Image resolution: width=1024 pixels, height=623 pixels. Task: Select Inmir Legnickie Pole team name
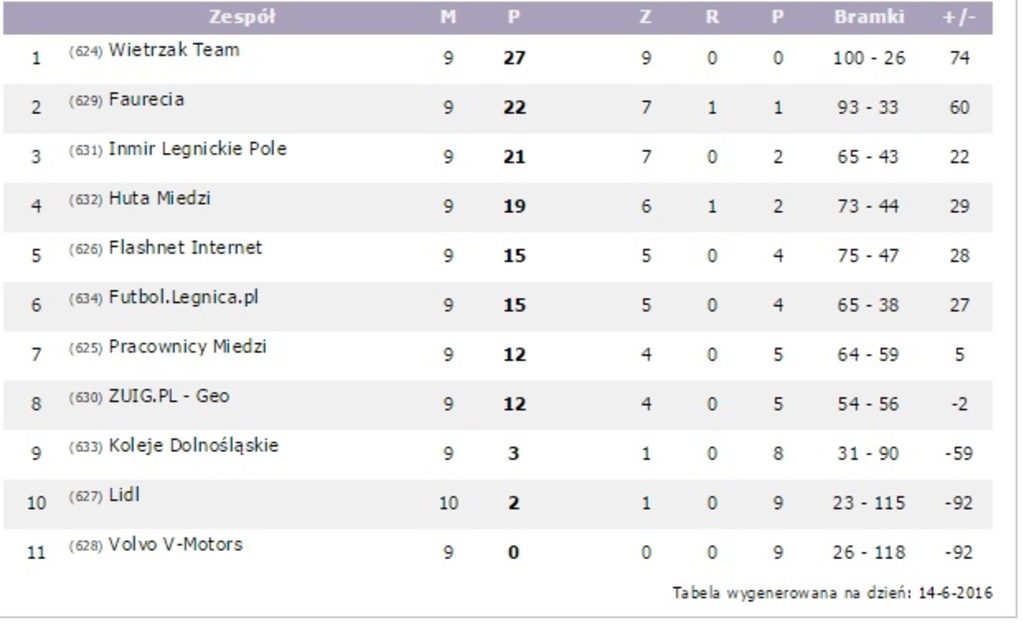click(x=197, y=149)
